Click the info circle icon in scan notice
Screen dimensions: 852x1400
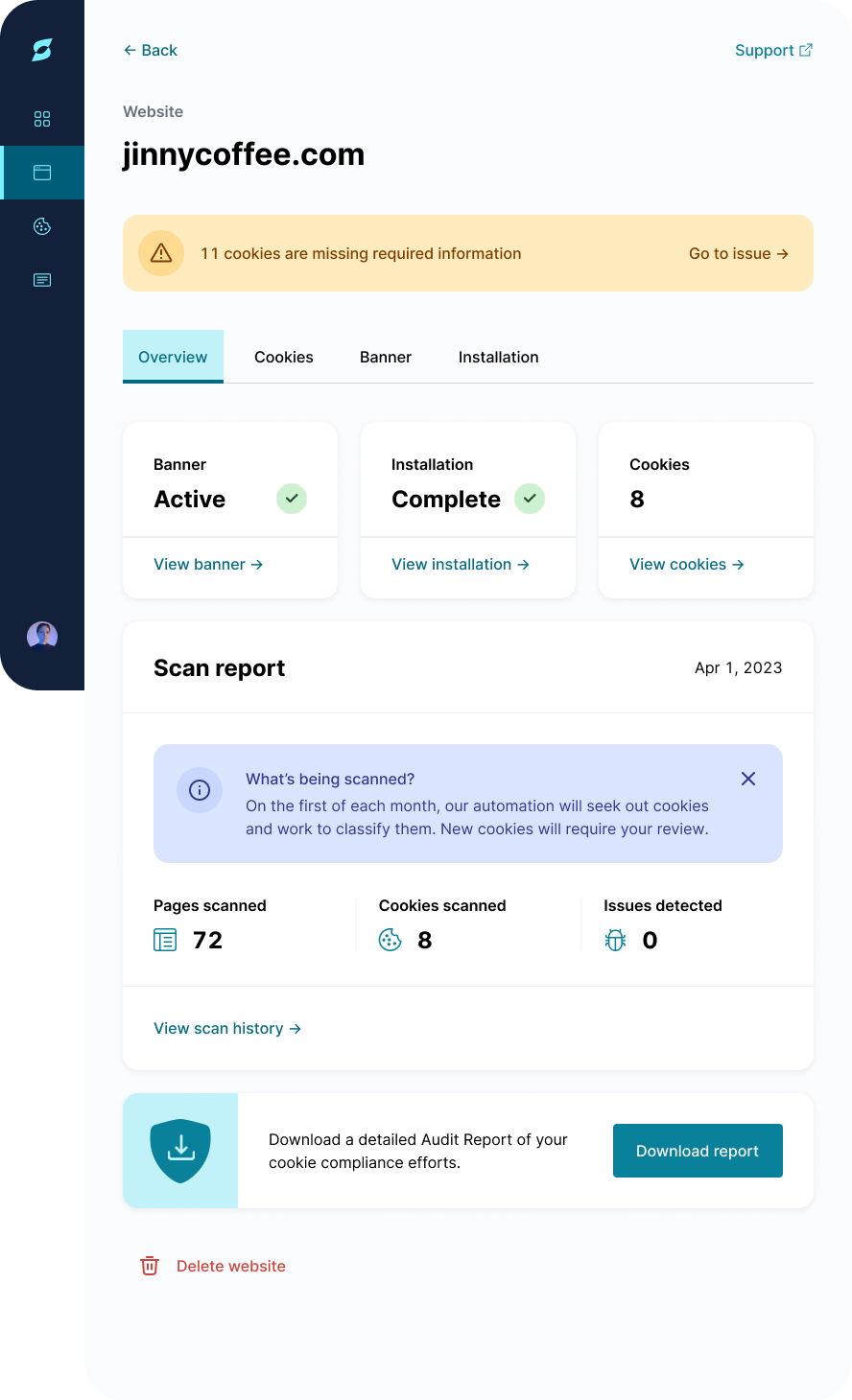[x=200, y=790]
